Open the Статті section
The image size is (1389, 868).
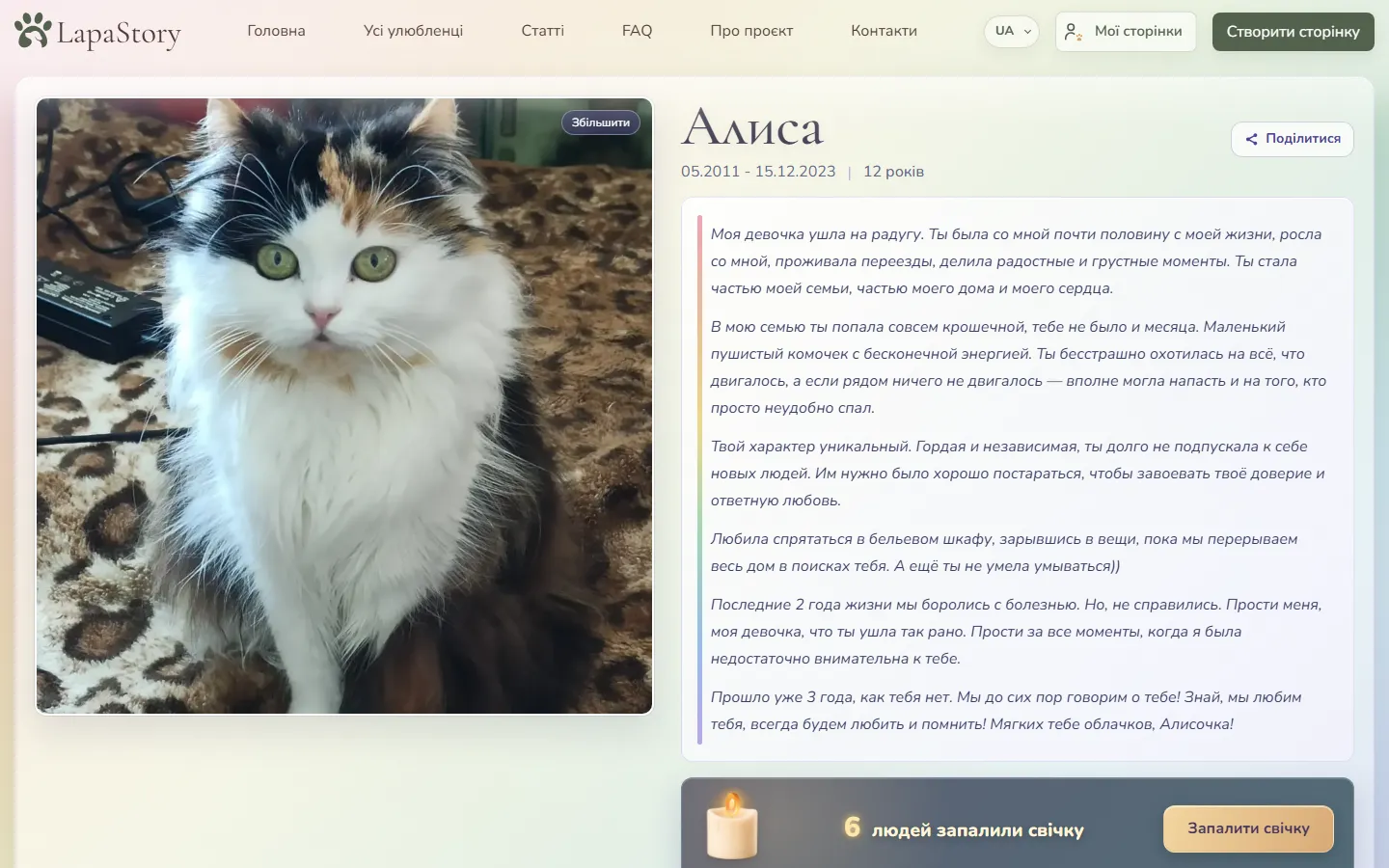(x=542, y=31)
